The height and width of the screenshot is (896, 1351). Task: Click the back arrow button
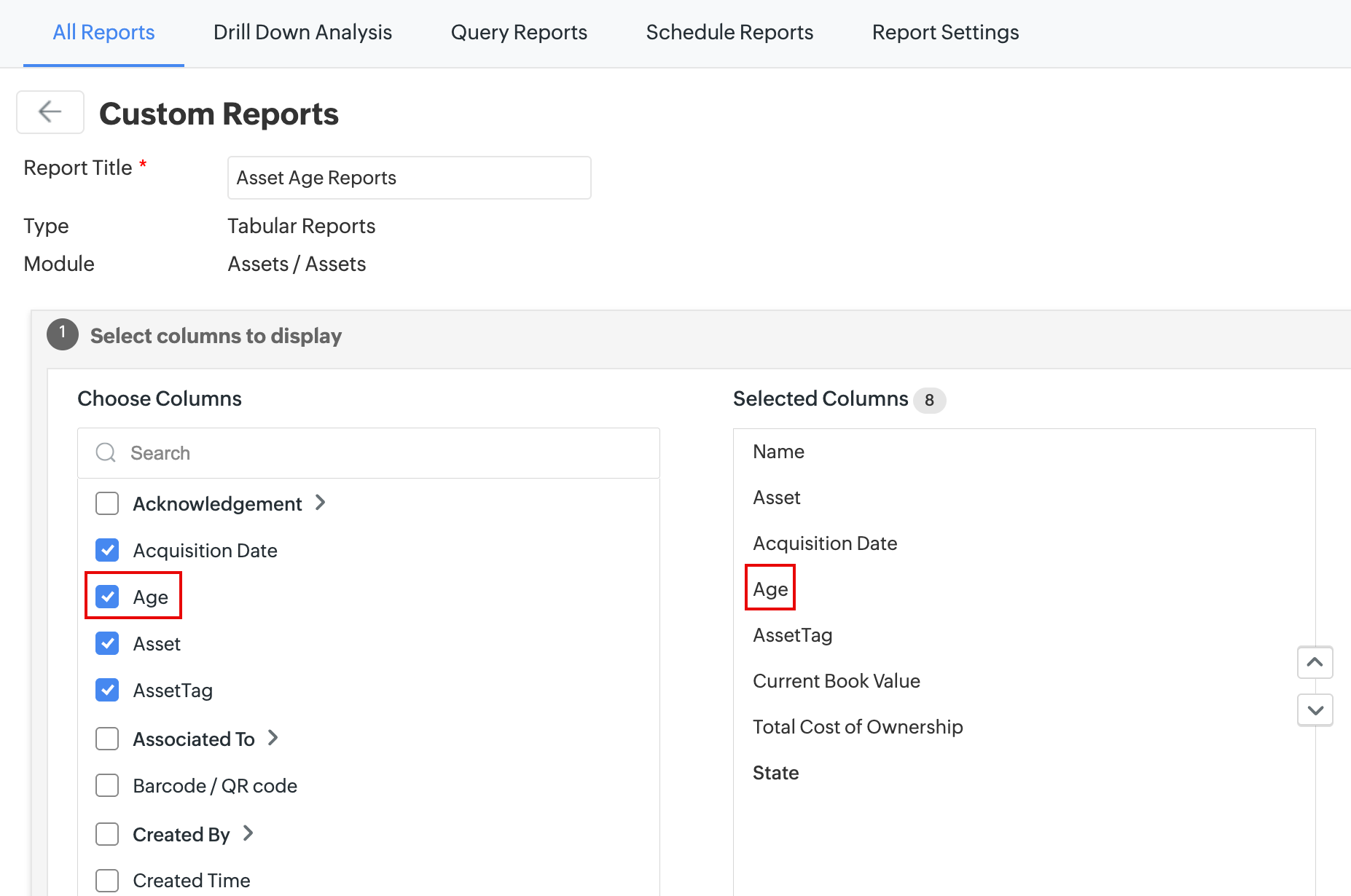click(x=50, y=112)
